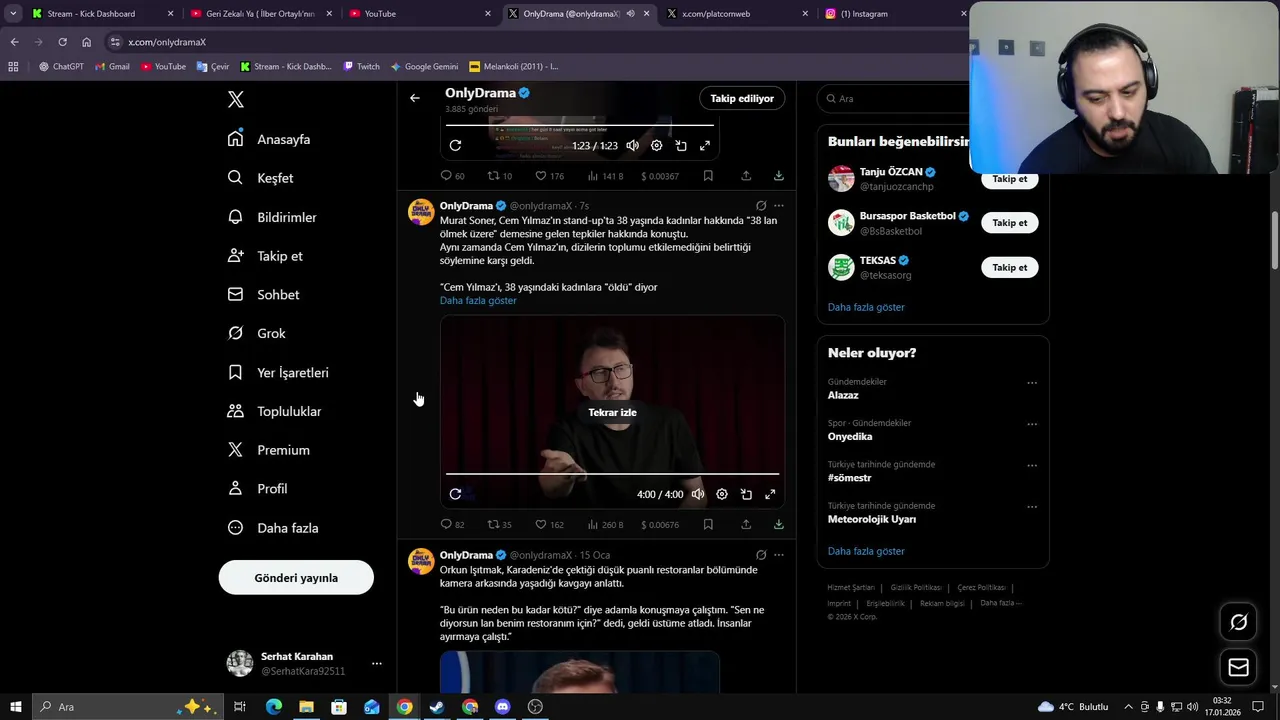This screenshot has height=720, width=1280.
Task: Open Keşfet in sidebar
Action: 260,178
